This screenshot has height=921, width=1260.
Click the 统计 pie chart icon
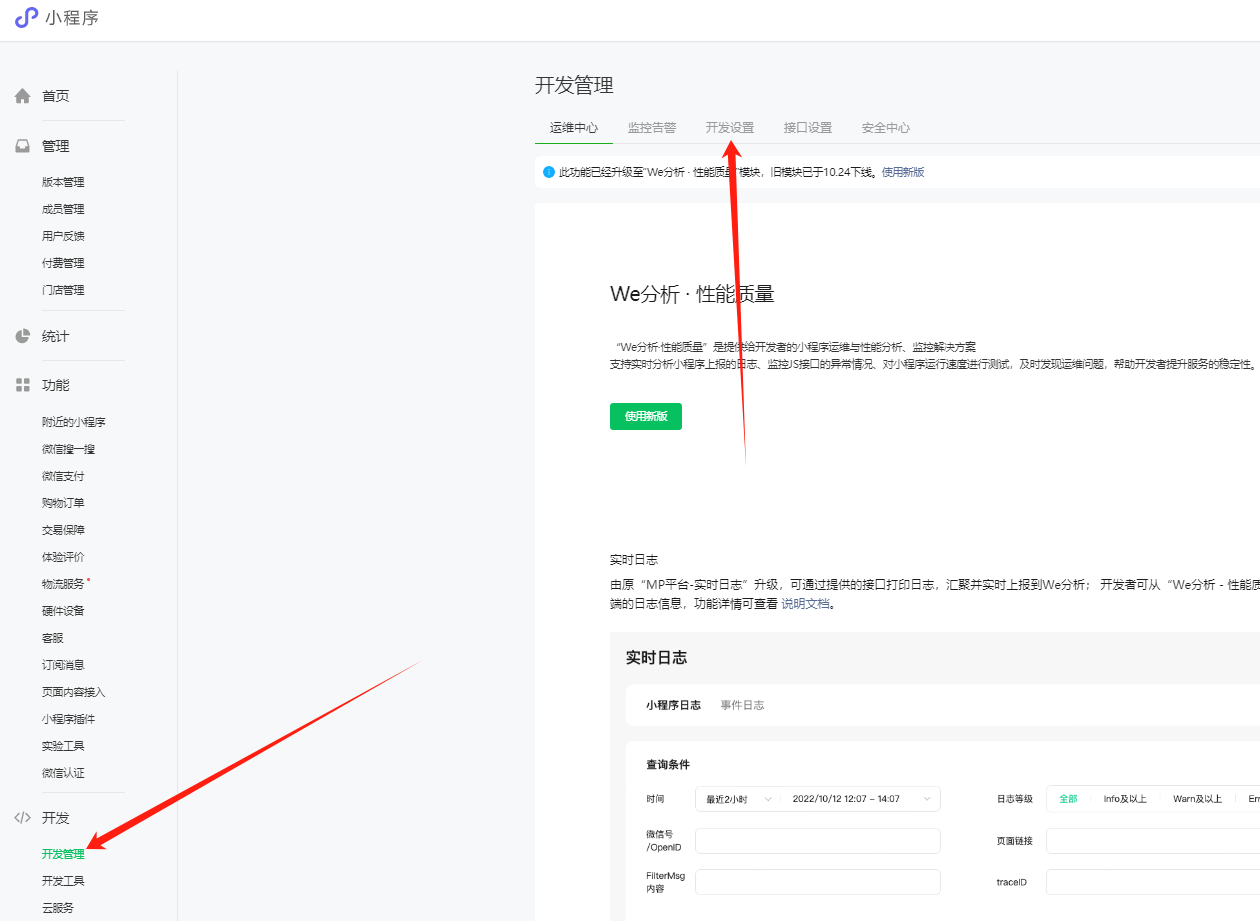pyautogui.click(x=22, y=336)
